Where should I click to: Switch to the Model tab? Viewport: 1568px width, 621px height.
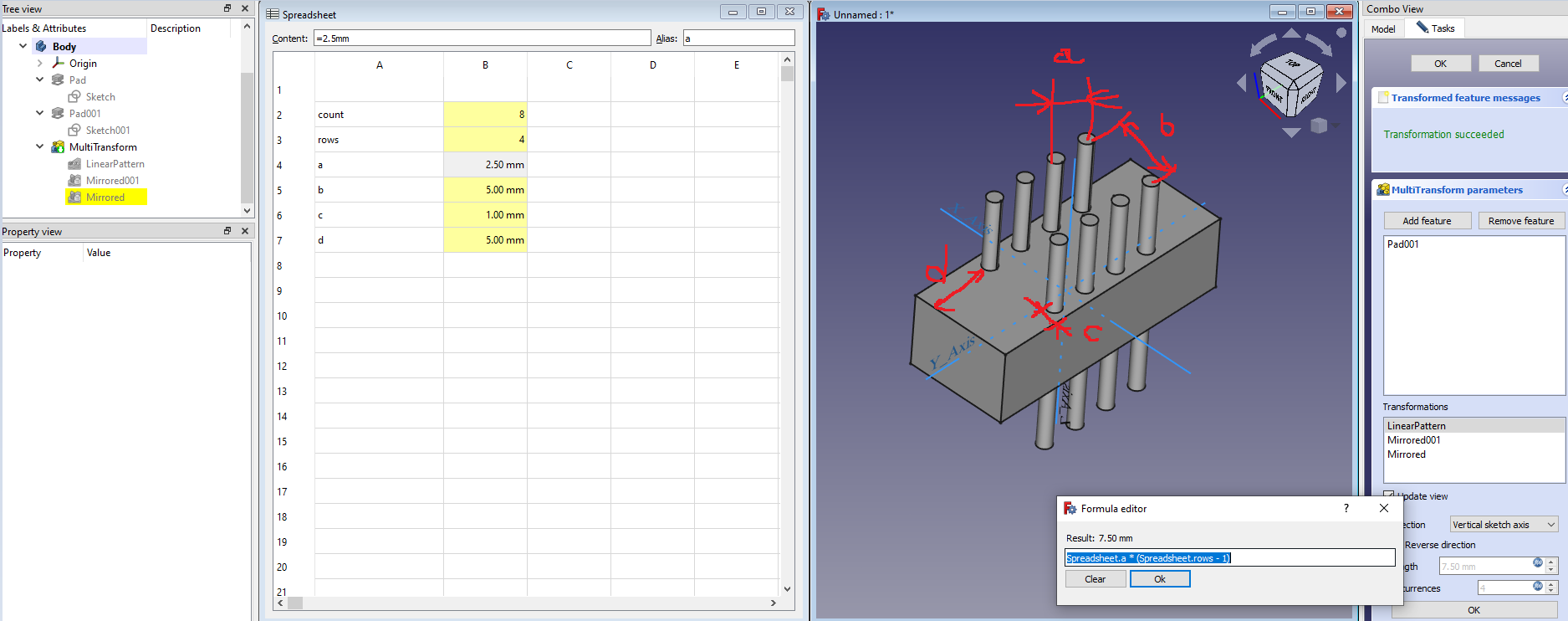point(1383,28)
